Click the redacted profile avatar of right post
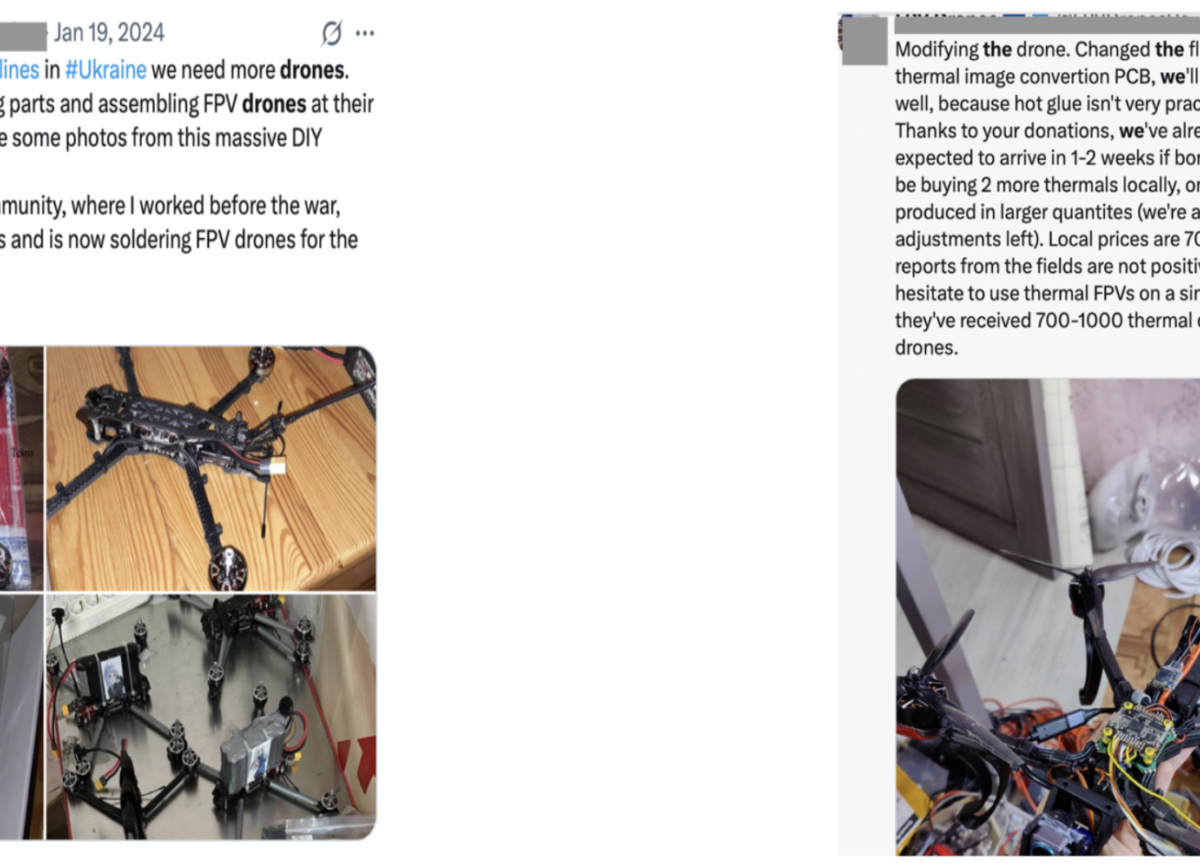 click(864, 40)
